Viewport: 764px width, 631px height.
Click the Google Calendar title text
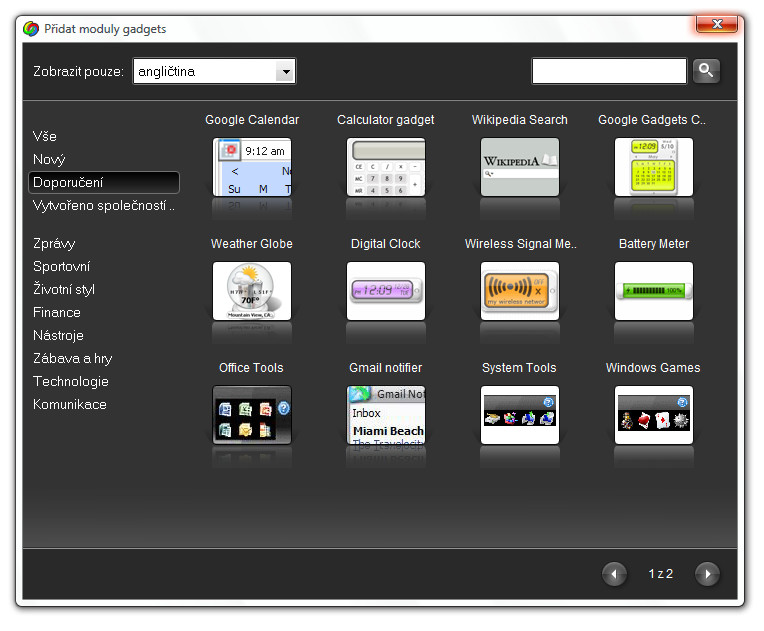coord(252,120)
